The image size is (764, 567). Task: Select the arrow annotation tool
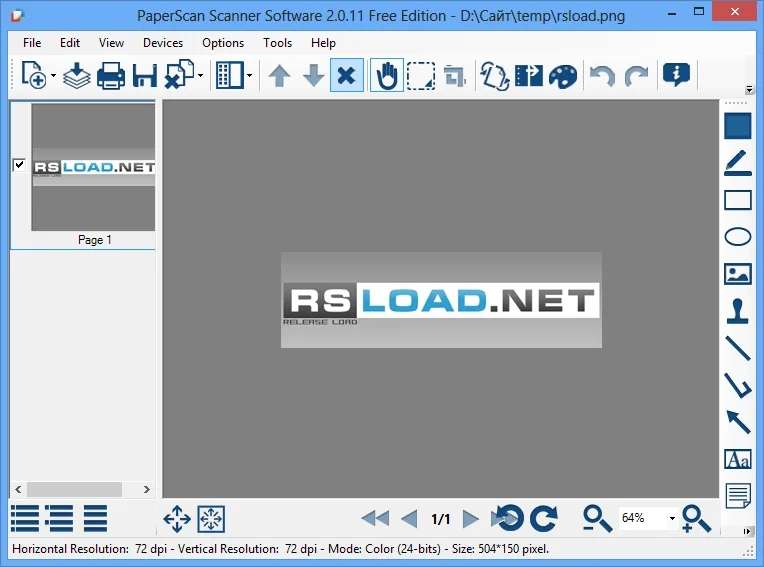737,421
